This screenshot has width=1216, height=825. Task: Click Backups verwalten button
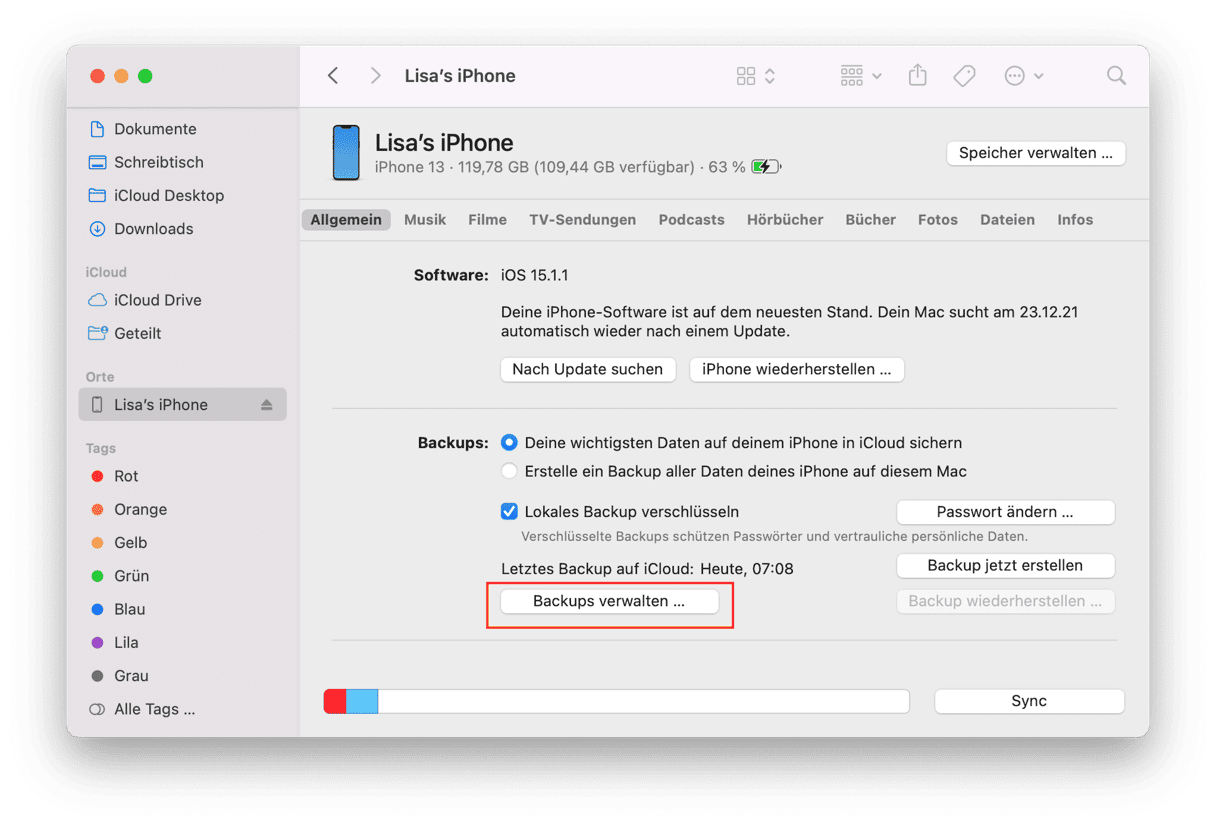coord(609,601)
